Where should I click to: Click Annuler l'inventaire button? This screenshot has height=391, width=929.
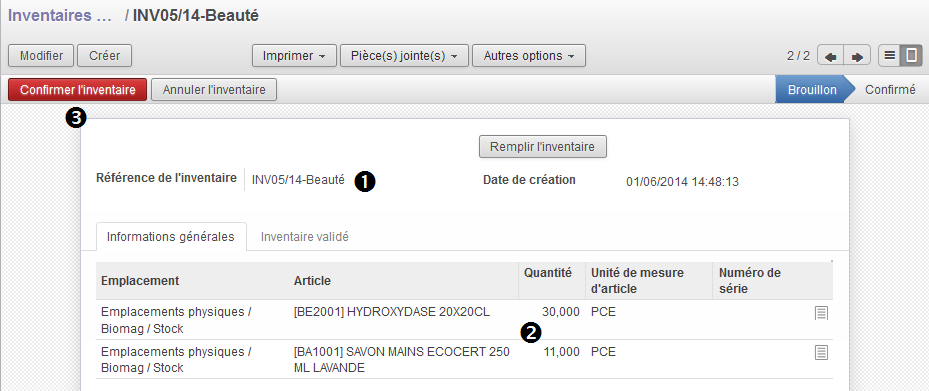coord(214,90)
